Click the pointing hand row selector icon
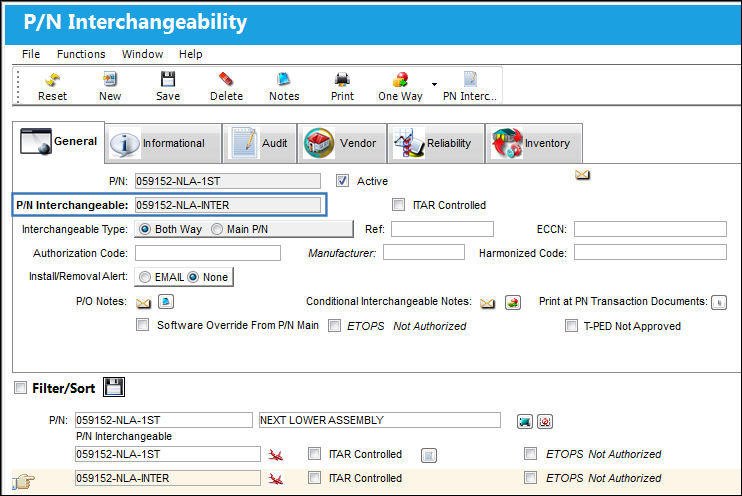This screenshot has width=742, height=496. point(24,482)
